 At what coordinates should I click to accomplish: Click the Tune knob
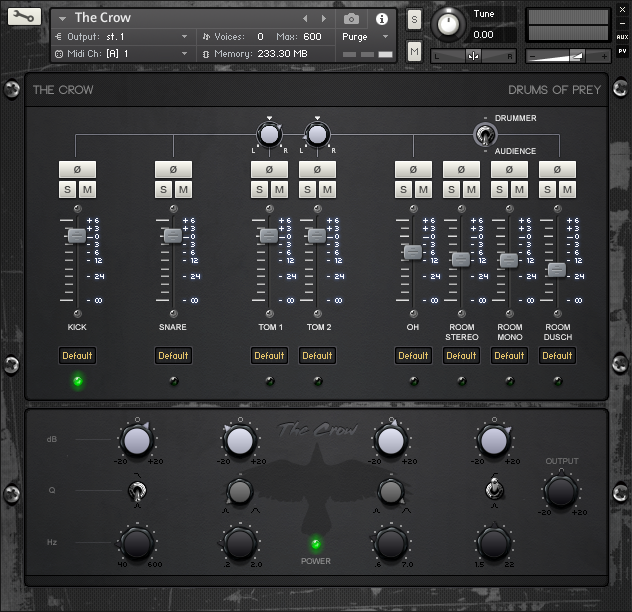tap(450, 24)
